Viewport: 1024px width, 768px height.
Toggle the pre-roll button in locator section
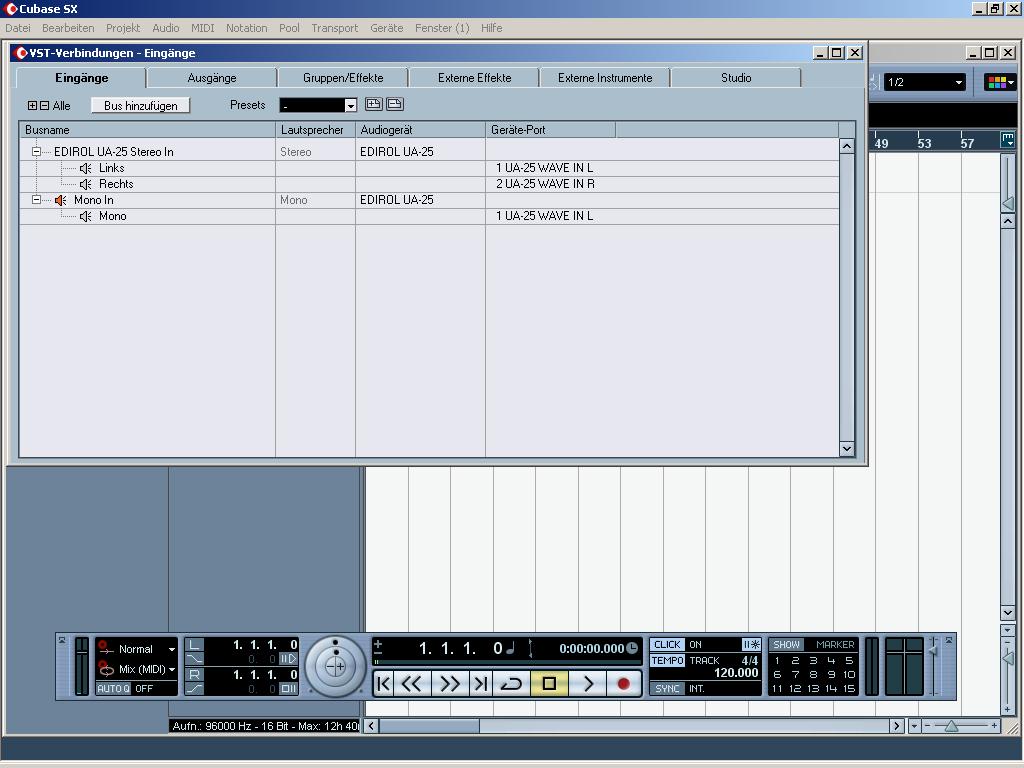[x=288, y=659]
